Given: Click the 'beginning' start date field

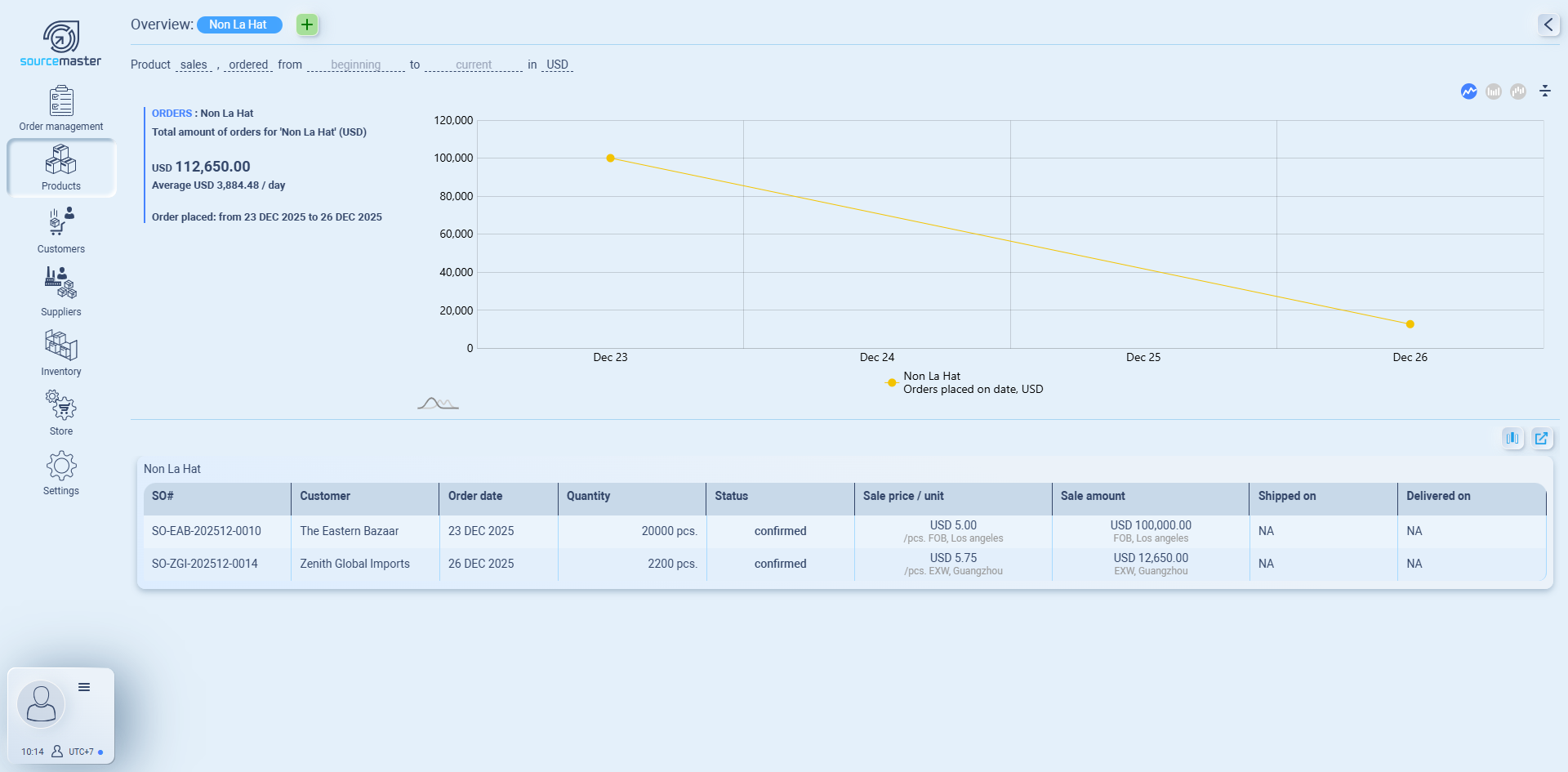Looking at the screenshot, I should [x=355, y=65].
